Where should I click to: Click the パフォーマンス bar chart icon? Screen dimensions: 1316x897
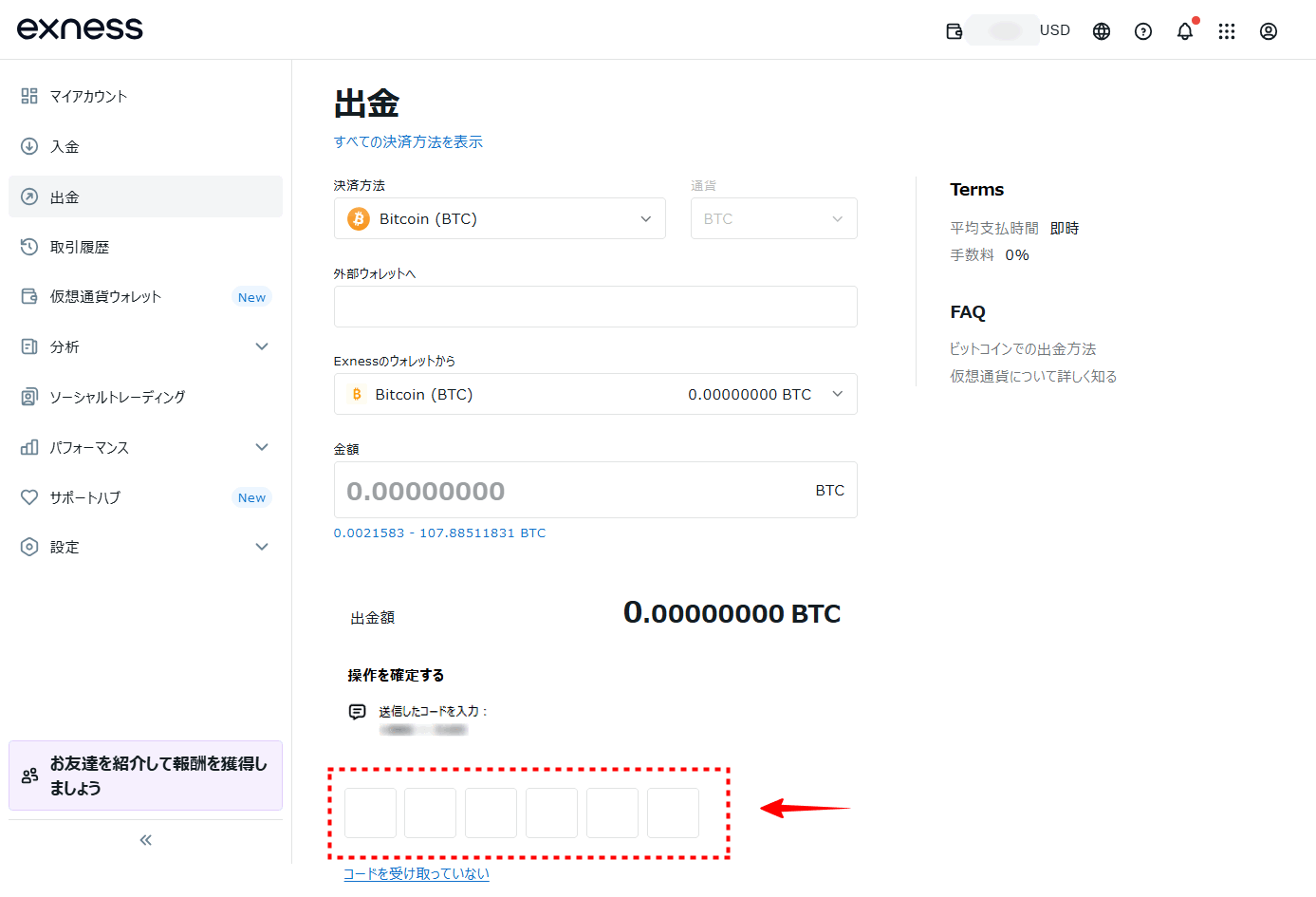(29, 447)
